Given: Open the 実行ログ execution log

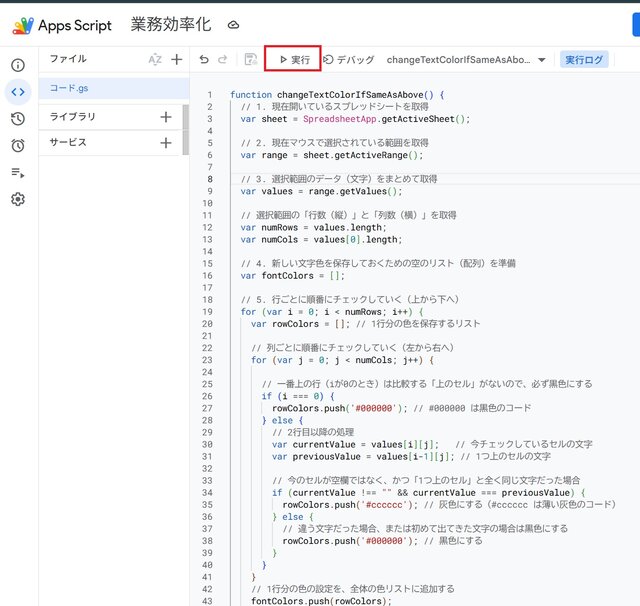Looking at the screenshot, I should [584, 60].
